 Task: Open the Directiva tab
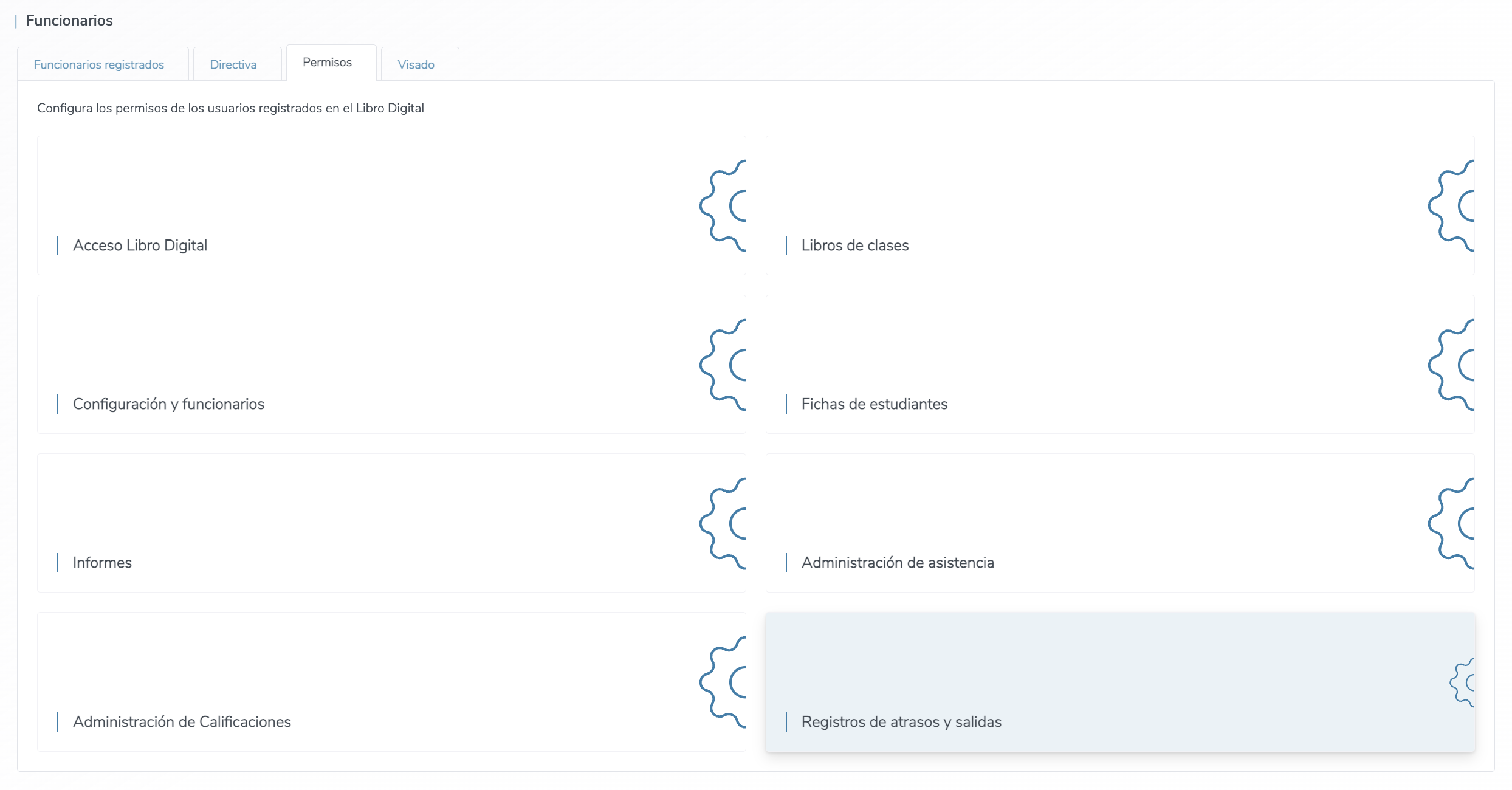click(x=233, y=64)
